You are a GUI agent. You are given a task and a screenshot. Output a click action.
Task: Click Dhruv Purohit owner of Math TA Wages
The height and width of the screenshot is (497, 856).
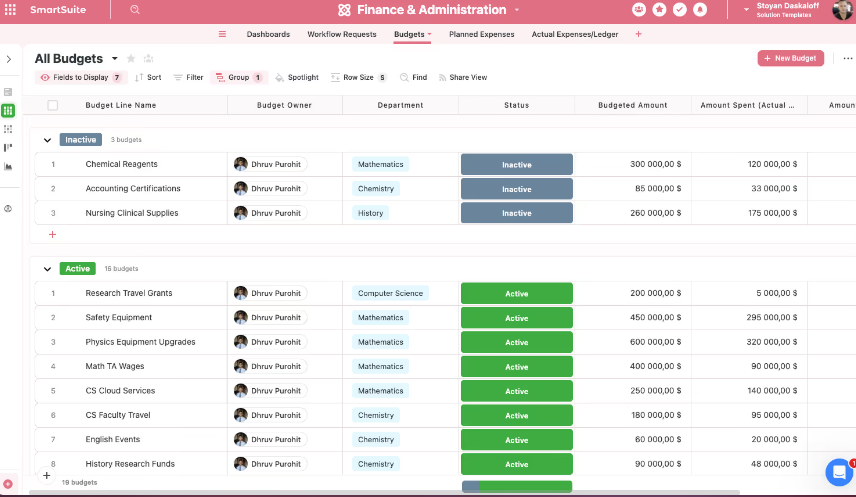pos(270,366)
